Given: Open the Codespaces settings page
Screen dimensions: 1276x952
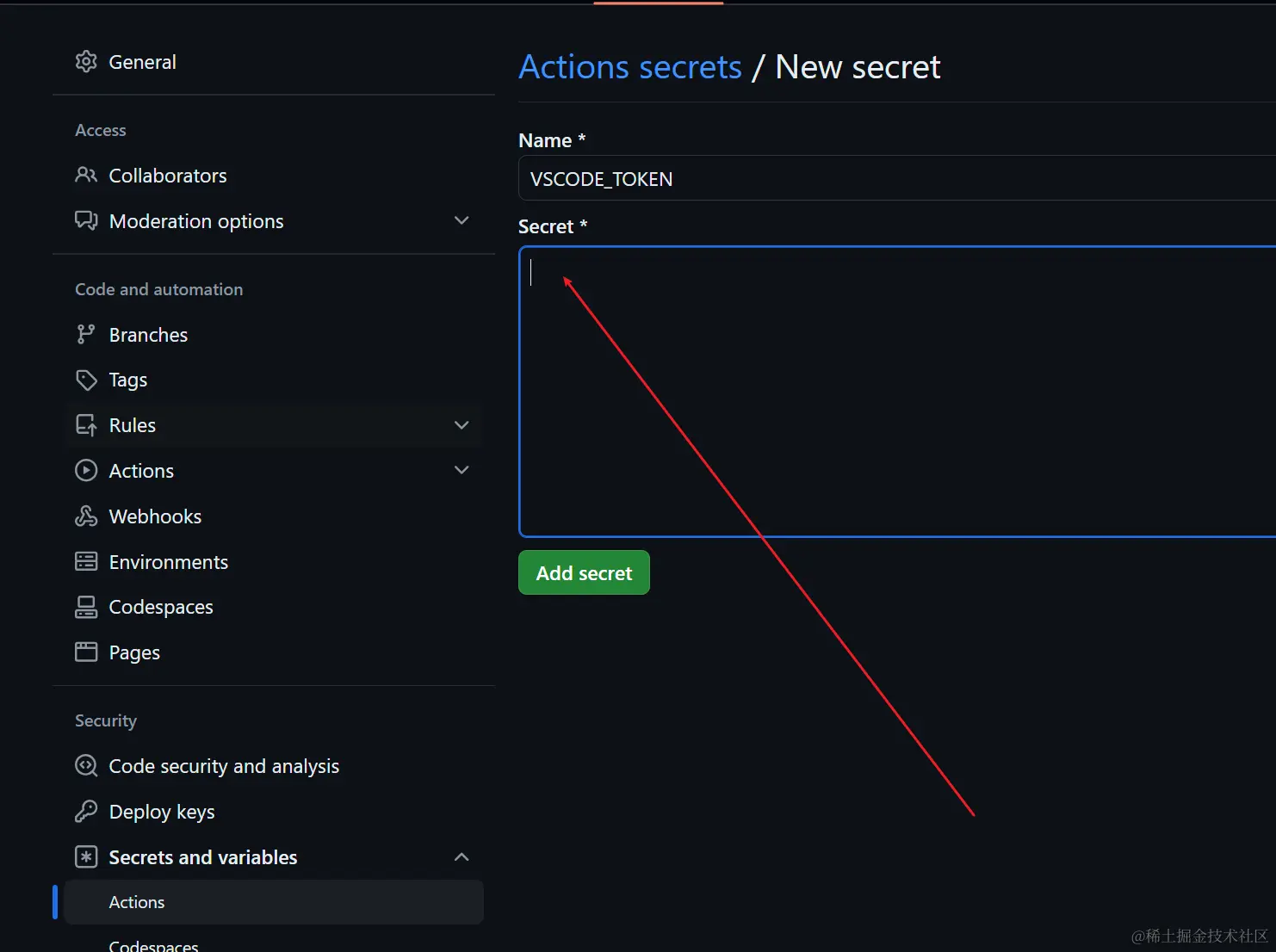Looking at the screenshot, I should click(161, 607).
